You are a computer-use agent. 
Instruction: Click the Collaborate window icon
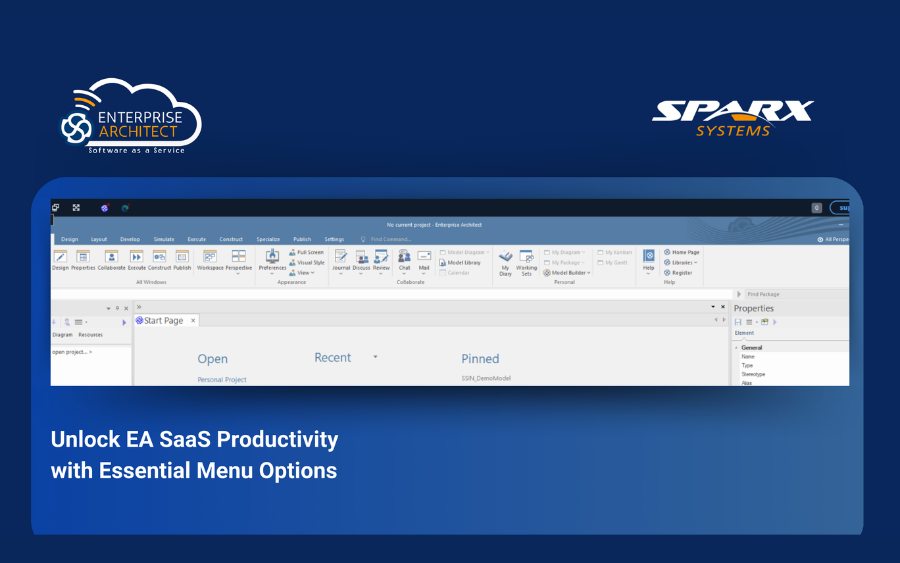coord(111,259)
